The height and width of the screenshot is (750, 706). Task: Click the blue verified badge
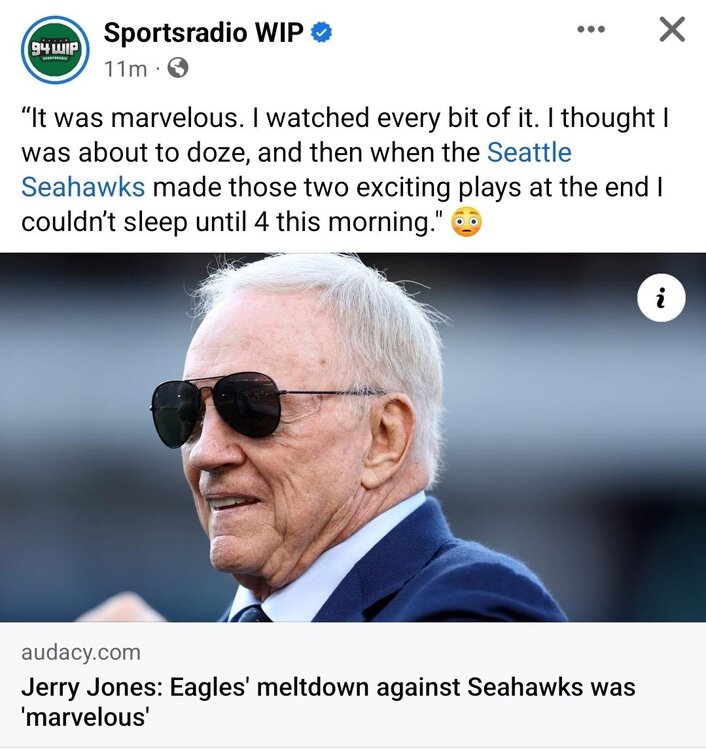click(x=321, y=33)
